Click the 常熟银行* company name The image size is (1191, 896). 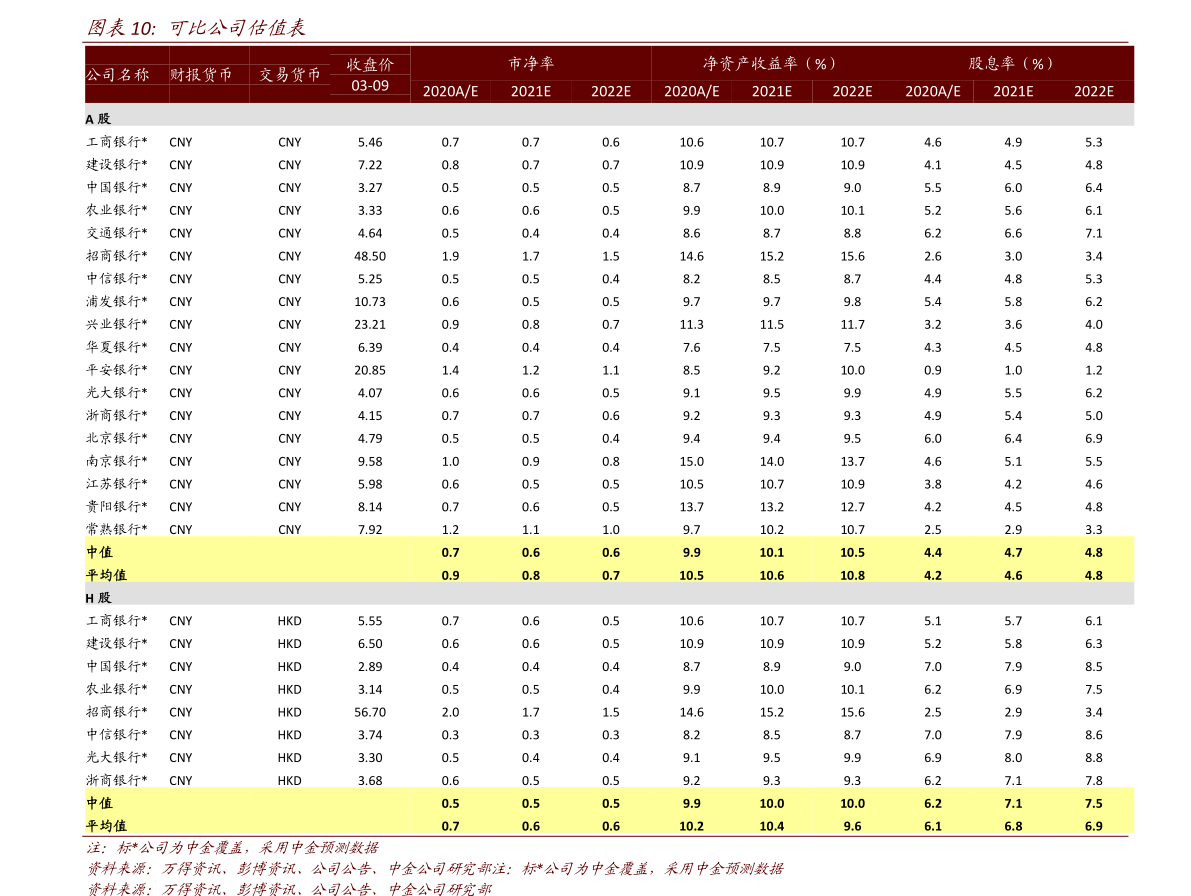[117, 529]
